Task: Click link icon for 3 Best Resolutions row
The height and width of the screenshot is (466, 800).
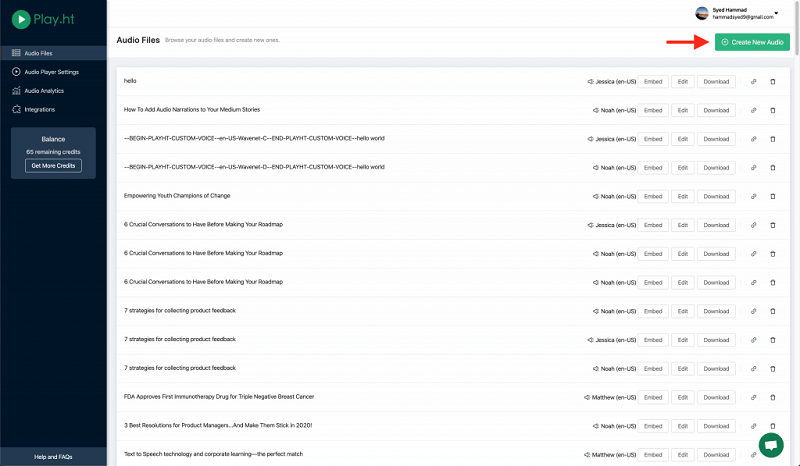Action: coord(754,426)
